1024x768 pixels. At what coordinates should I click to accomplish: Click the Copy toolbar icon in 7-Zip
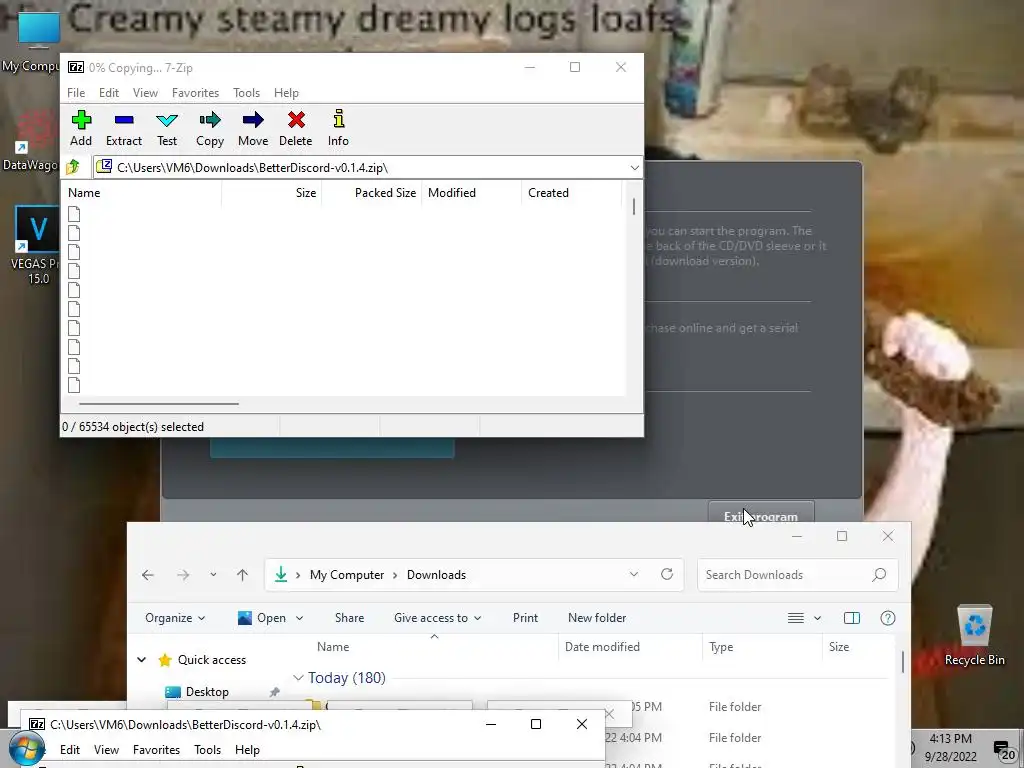coord(210,129)
